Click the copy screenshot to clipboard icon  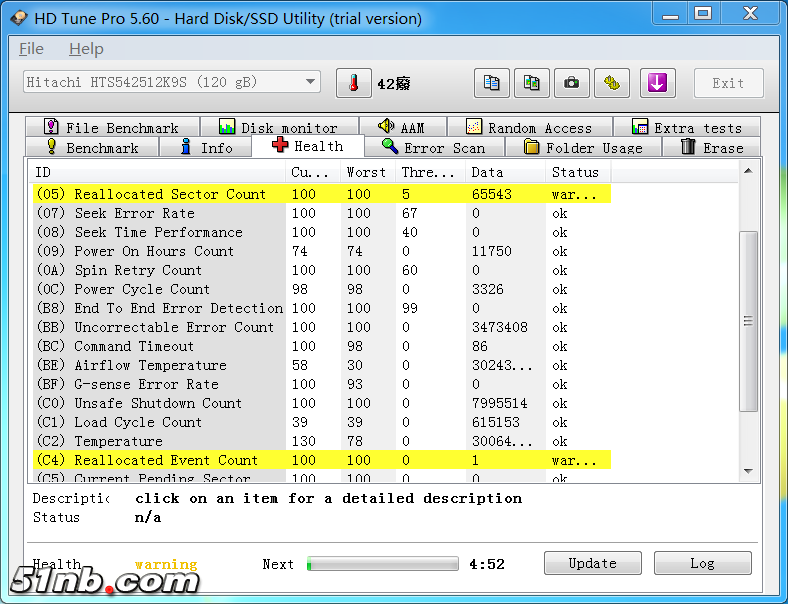click(532, 84)
